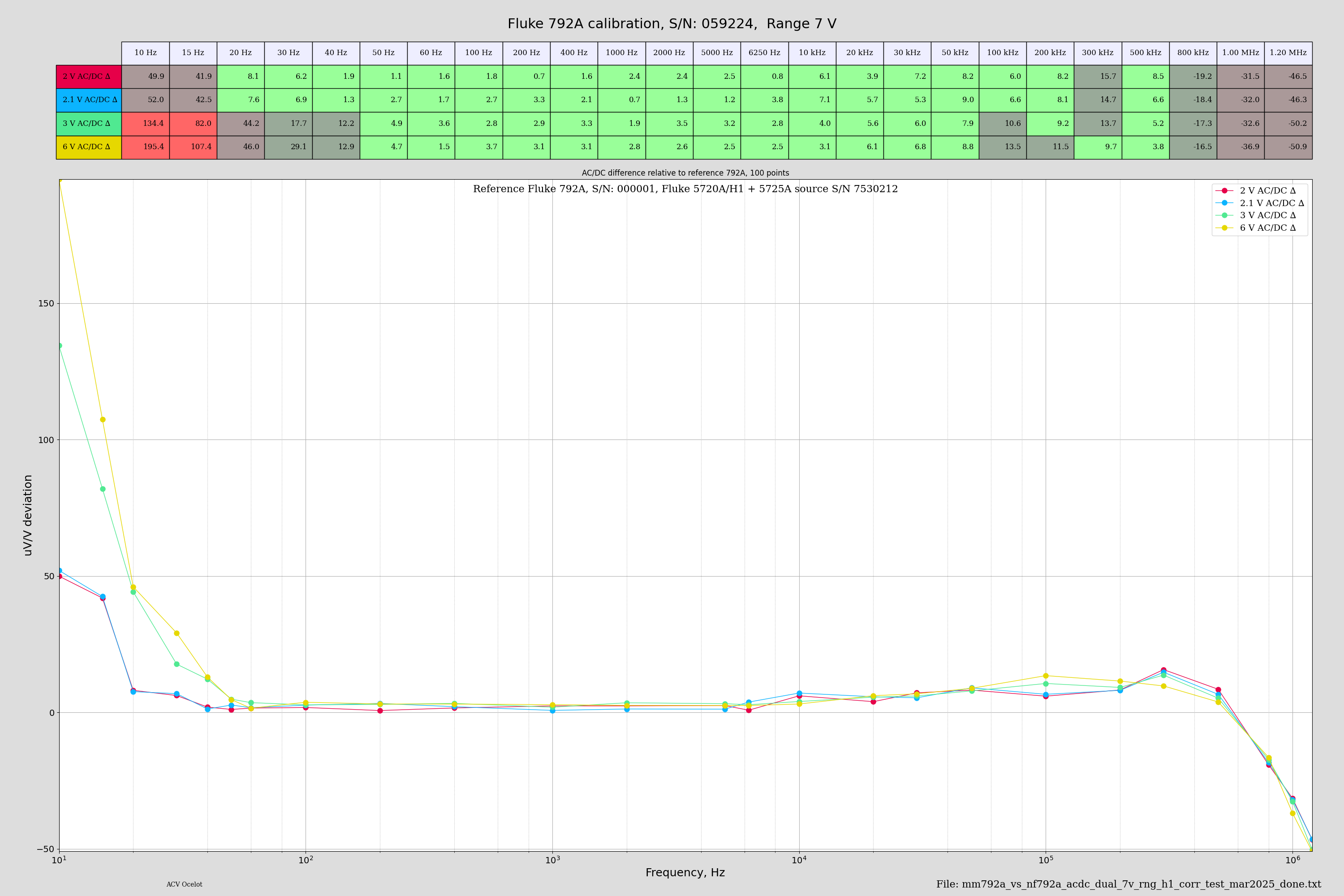1344x896 pixels.
Task: Click the '10 kHz' column header
Action: [x=812, y=53]
